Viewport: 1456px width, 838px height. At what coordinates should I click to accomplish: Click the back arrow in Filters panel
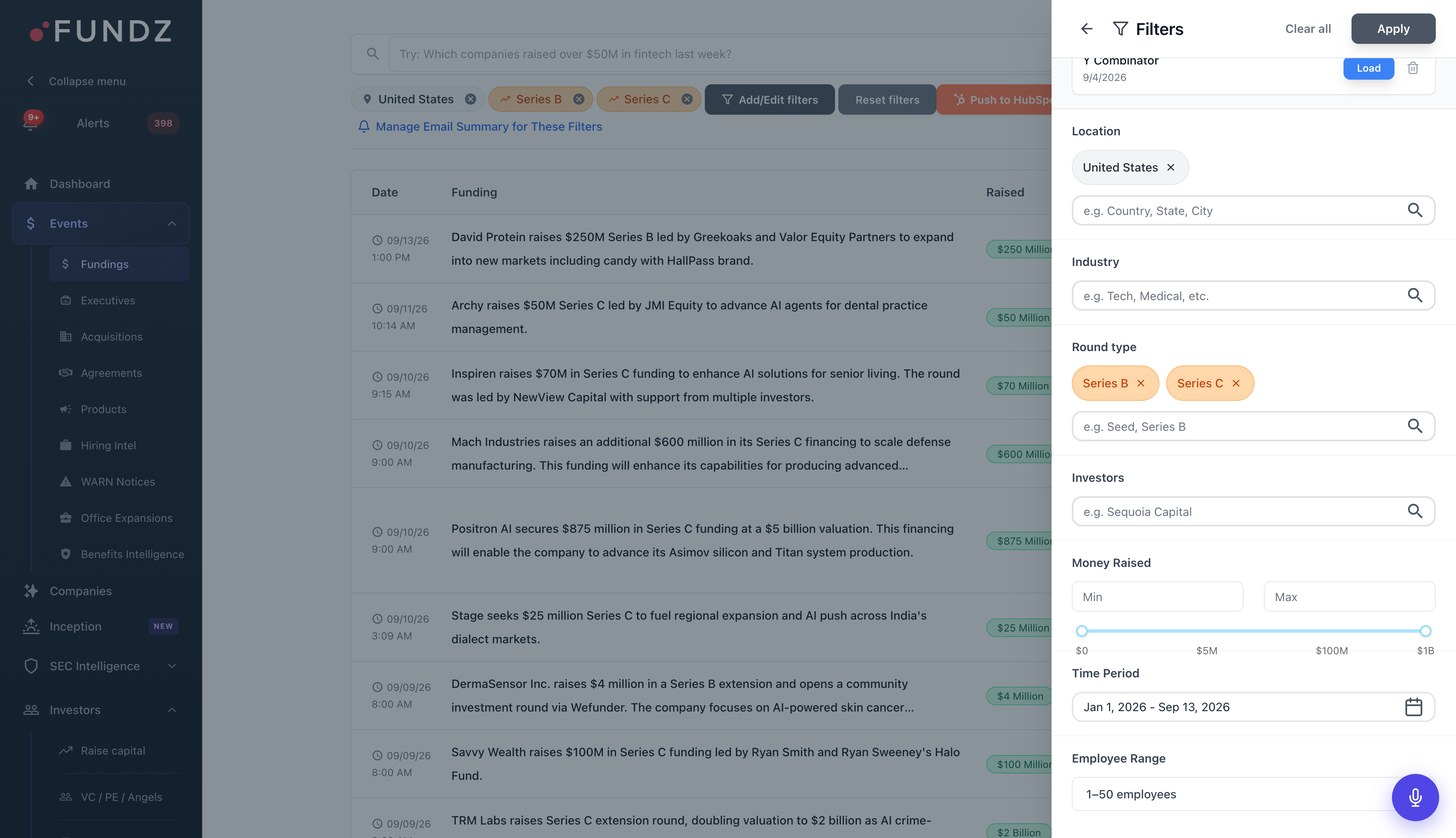[x=1087, y=29]
